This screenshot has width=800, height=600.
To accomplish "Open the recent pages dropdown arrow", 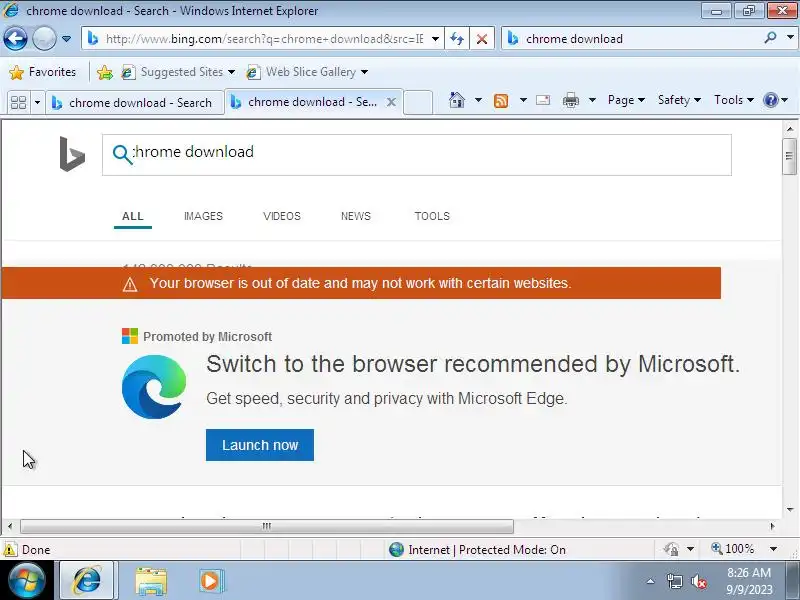I will pyautogui.click(x=66, y=39).
